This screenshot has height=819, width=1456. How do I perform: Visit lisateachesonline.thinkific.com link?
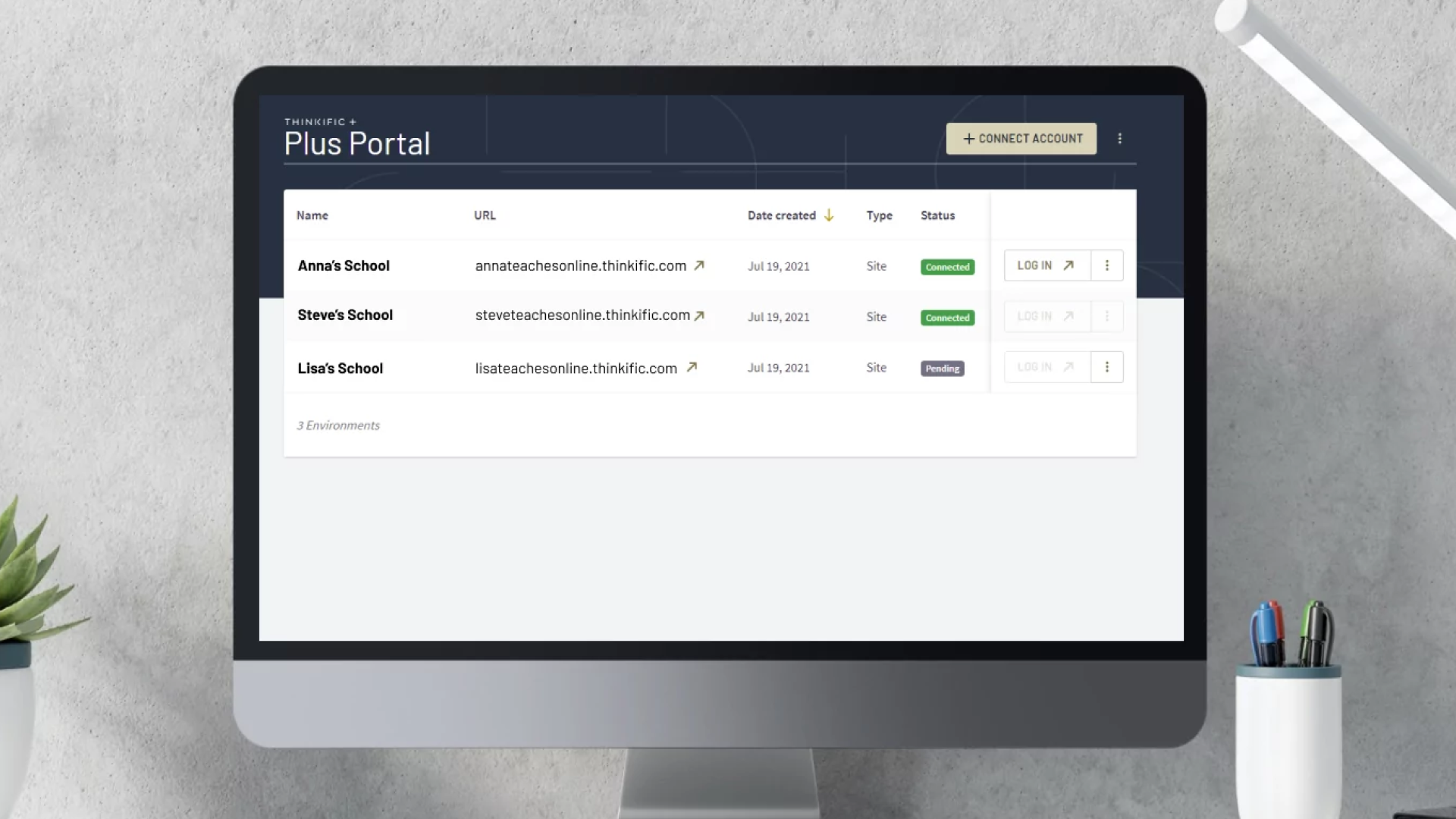(x=576, y=369)
